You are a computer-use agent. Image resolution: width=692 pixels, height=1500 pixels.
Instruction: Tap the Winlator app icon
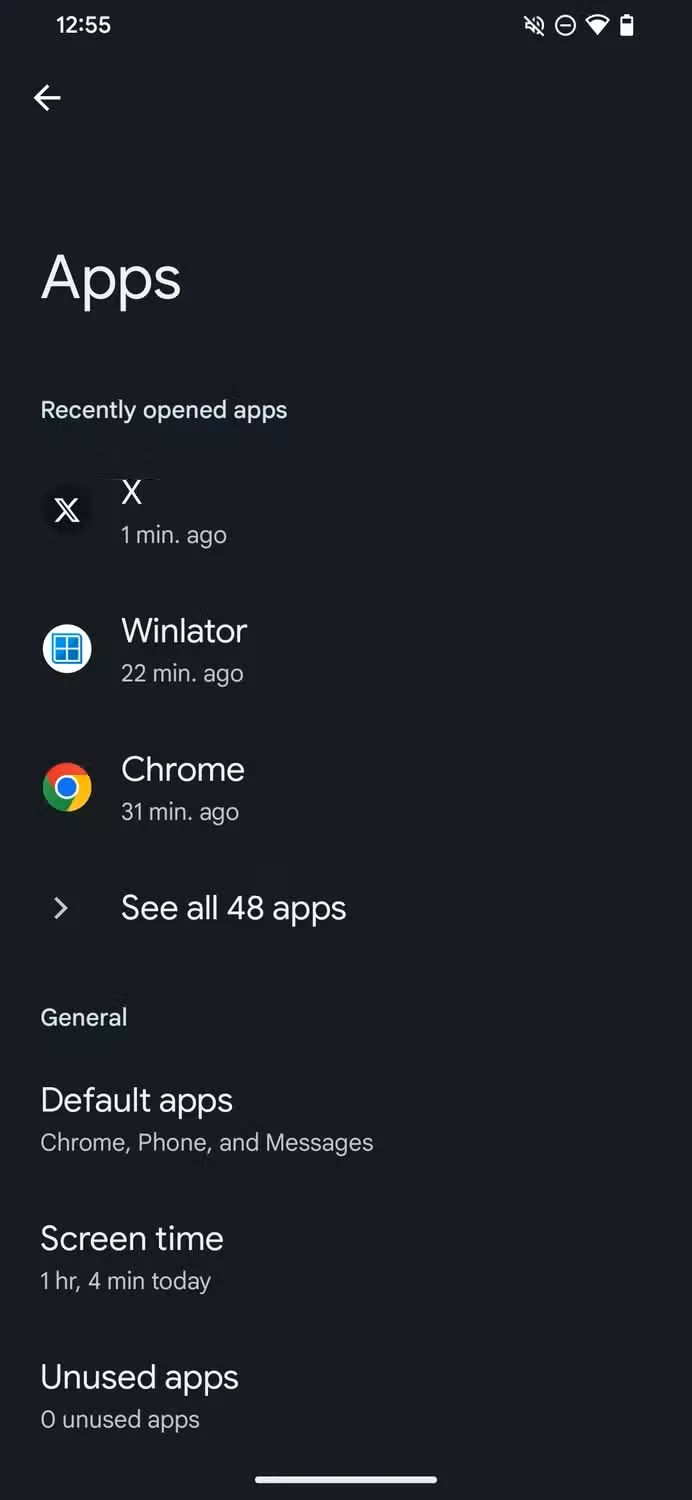[x=67, y=649]
